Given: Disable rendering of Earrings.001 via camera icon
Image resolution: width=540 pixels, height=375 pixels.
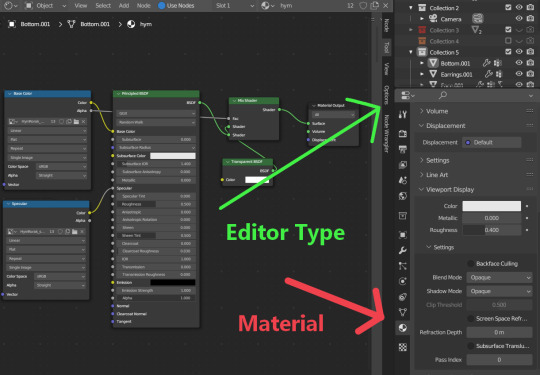Looking at the screenshot, I should tap(530, 74).
